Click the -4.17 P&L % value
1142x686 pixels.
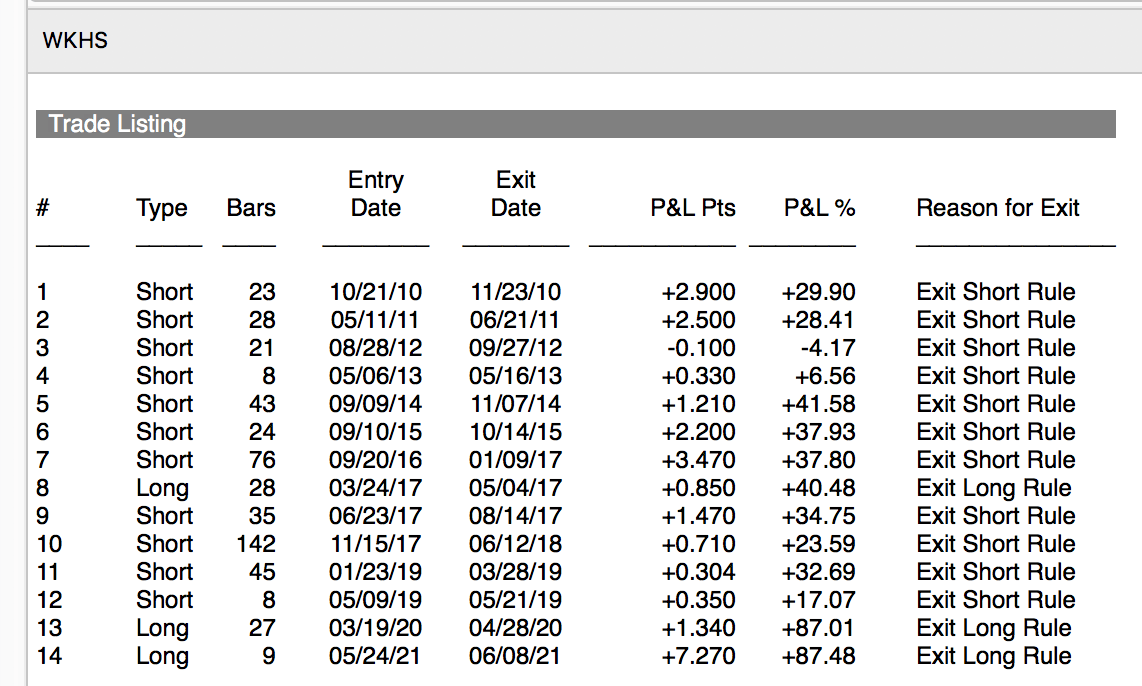(x=828, y=348)
